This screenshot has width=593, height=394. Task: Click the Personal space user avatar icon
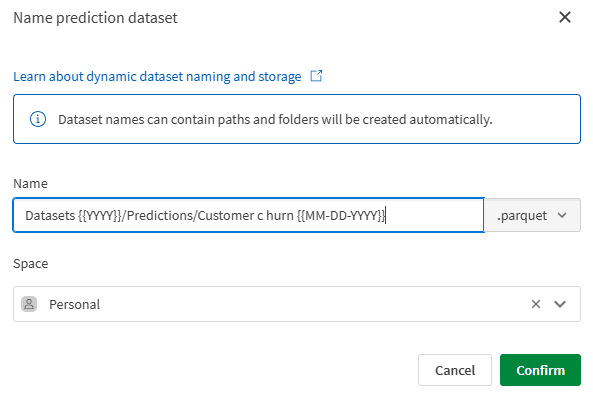tap(29, 304)
